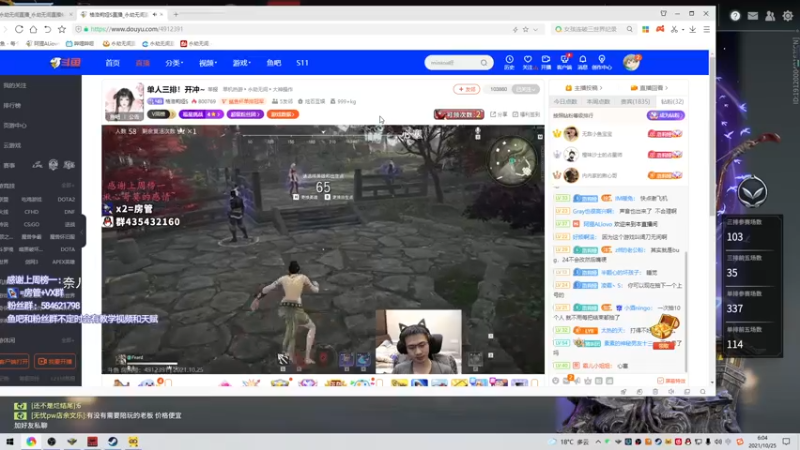Switch to the 本周点数 tab
Screen dimensions: 800x450
click(x=598, y=102)
